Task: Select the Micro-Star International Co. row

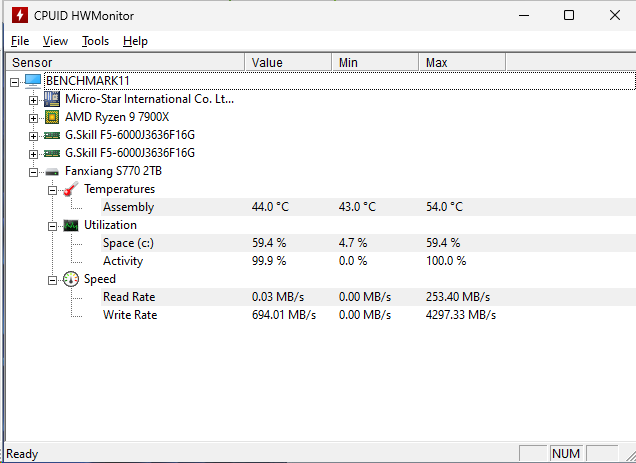Action: pyautogui.click(x=149, y=99)
